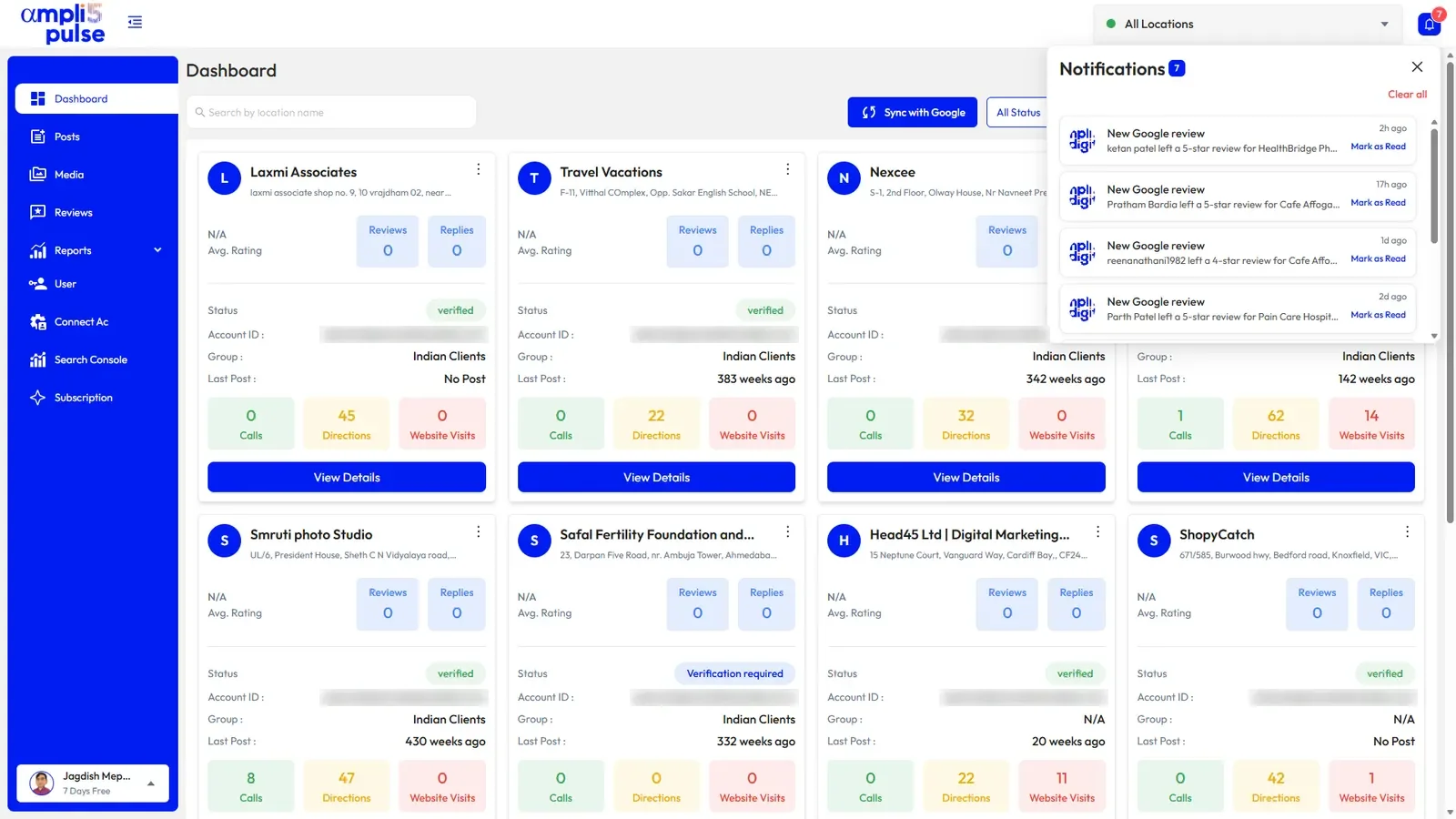This screenshot has width=1456, height=819.
Task: View Details on the 142 weeks ago card
Action: (x=1276, y=477)
